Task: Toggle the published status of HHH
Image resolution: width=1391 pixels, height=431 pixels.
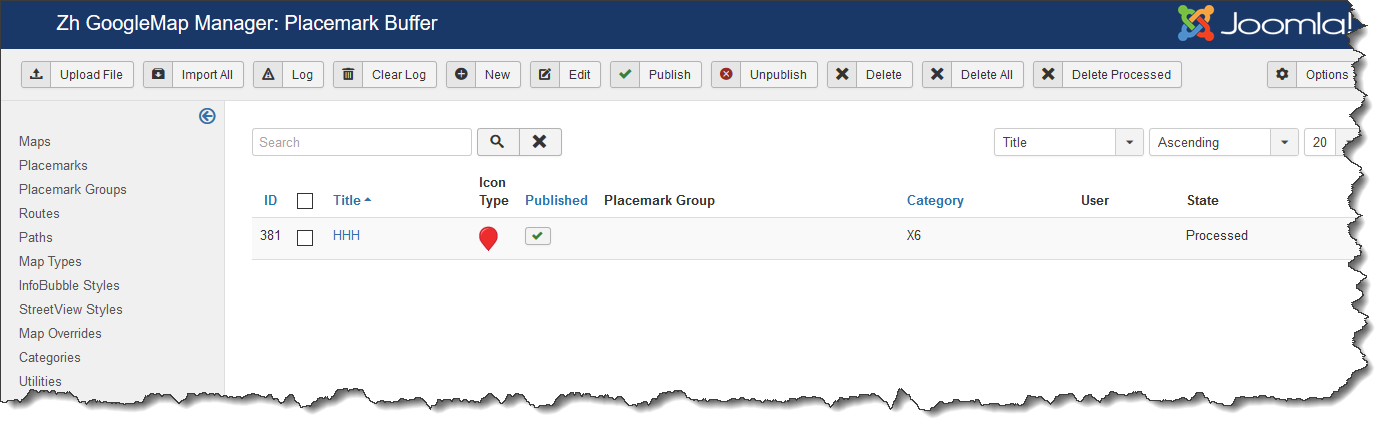Action: pyautogui.click(x=538, y=236)
